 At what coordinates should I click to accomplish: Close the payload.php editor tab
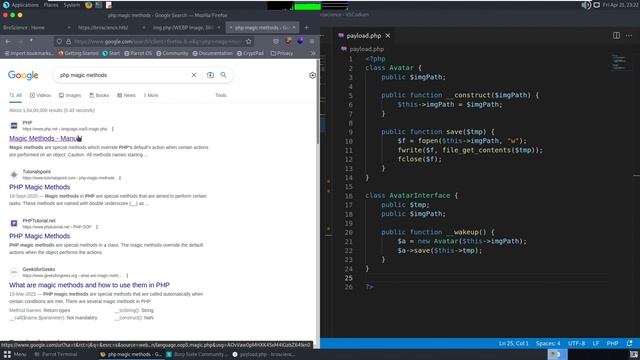point(388,36)
